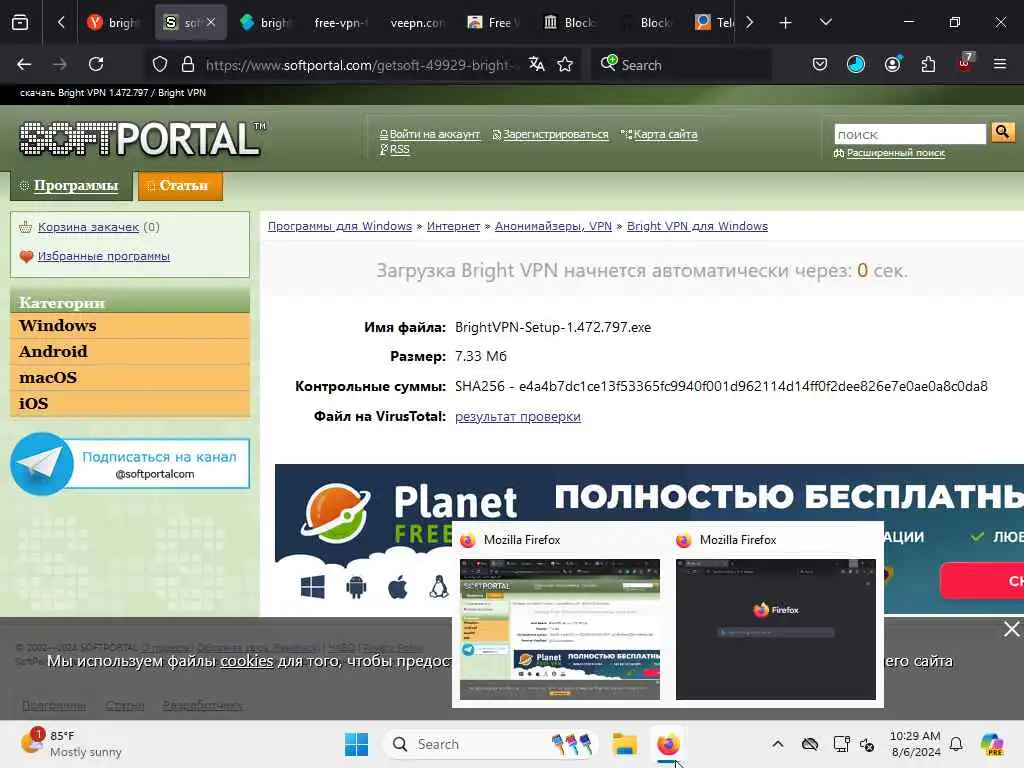This screenshot has height=768, width=1024.
Task: Select the iOS category
Action: [x=130, y=404]
